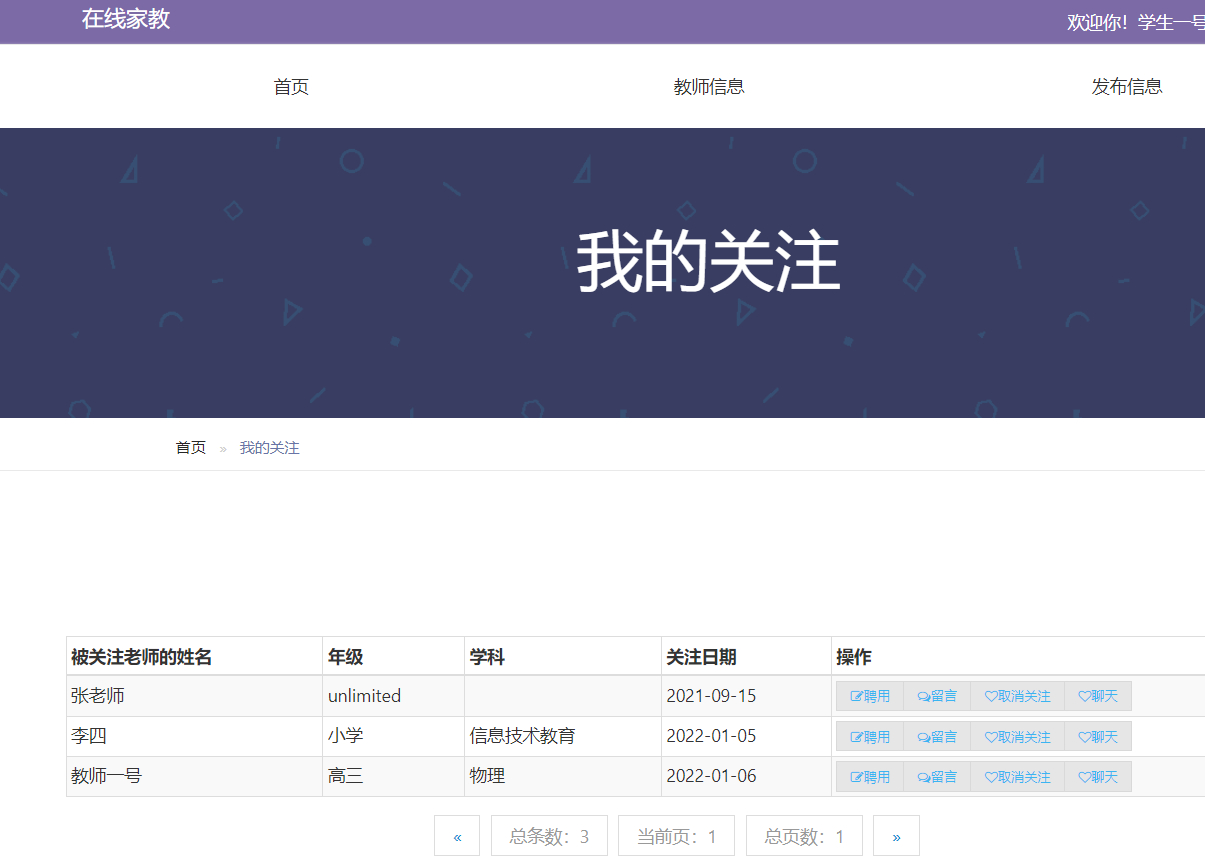Click the next page » arrow

click(896, 835)
